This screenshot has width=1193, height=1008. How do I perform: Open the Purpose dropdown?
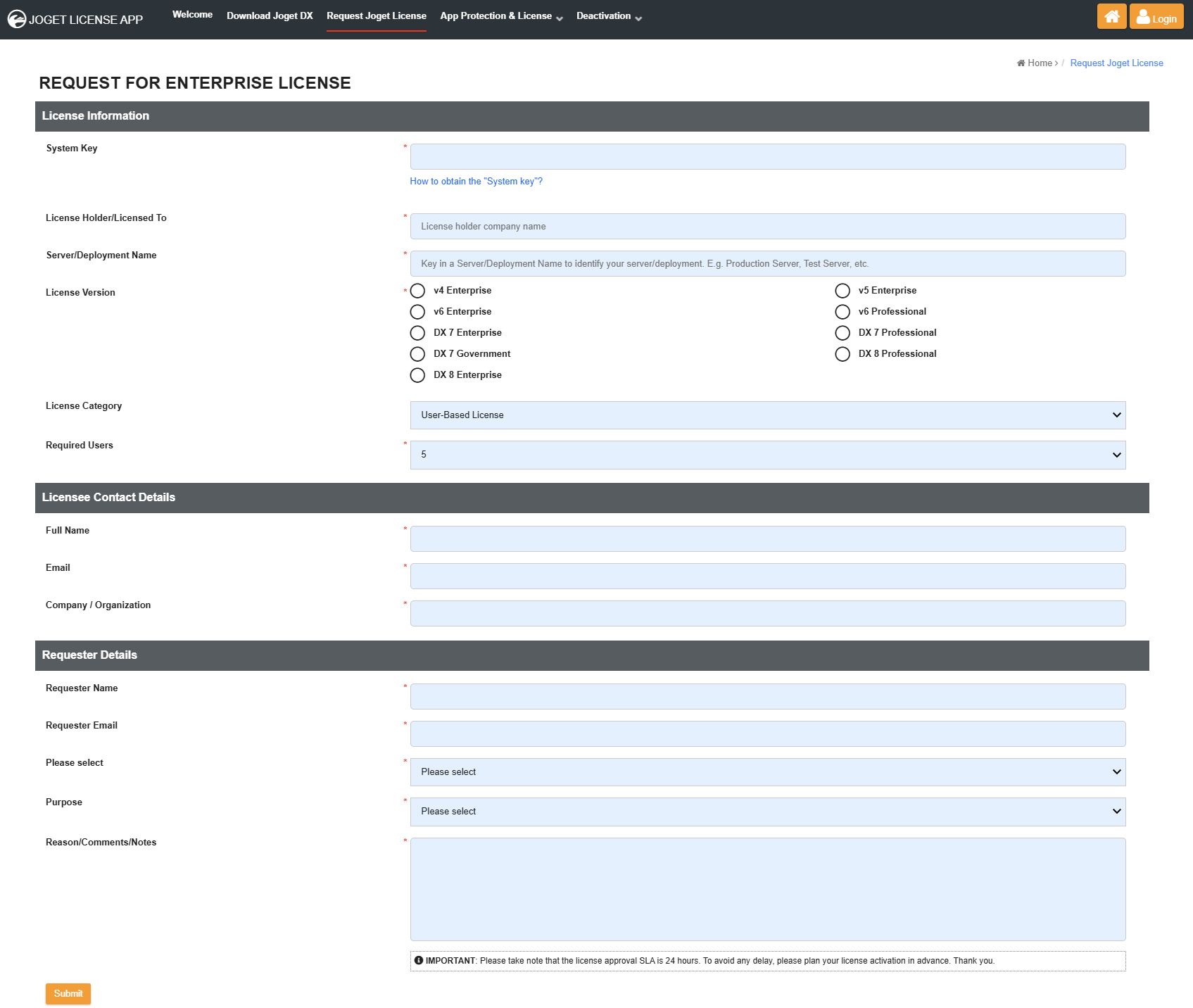pyautogui.click(x=768, y=812)
